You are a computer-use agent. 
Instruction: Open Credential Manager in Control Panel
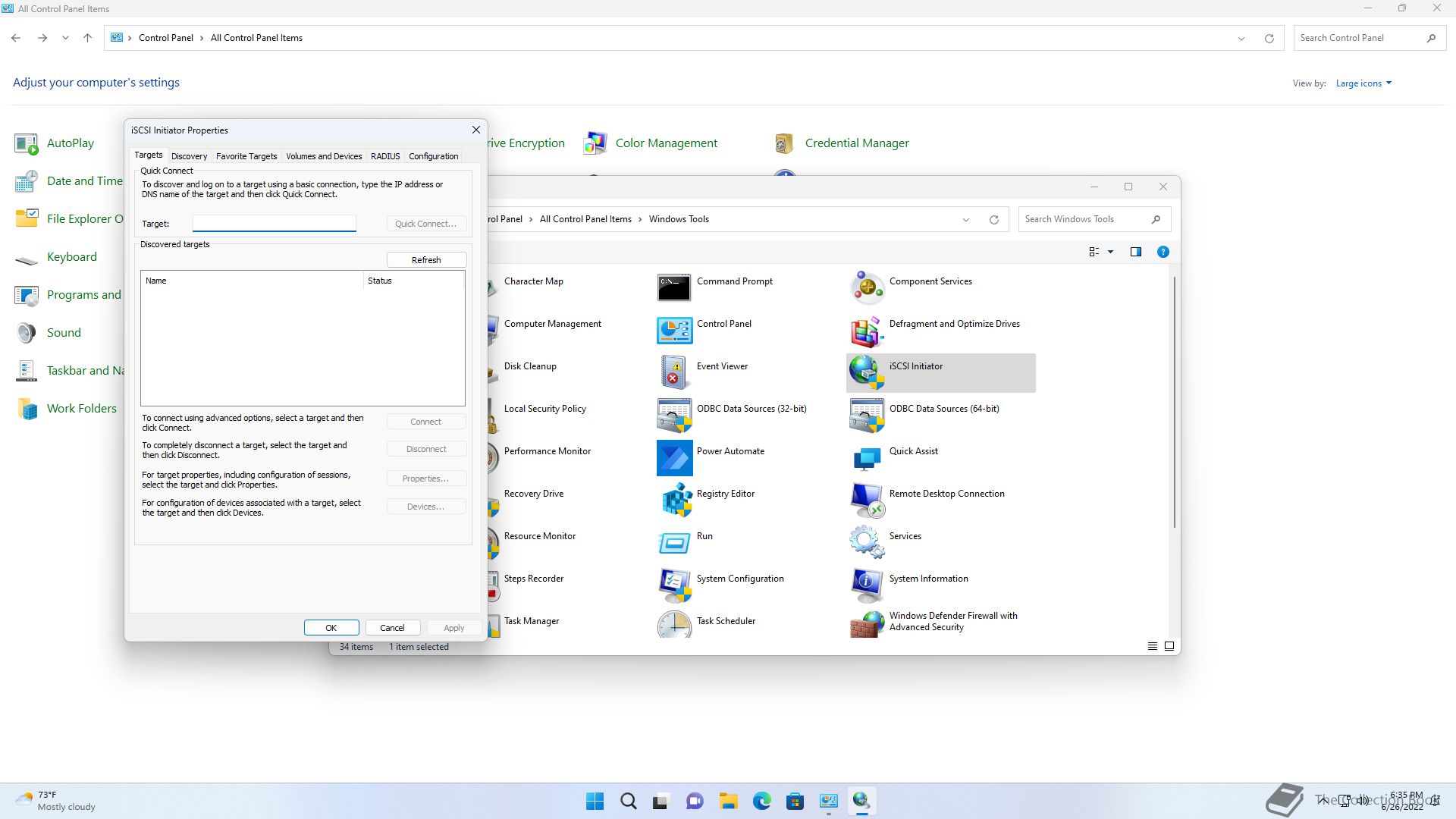point(840,143)
